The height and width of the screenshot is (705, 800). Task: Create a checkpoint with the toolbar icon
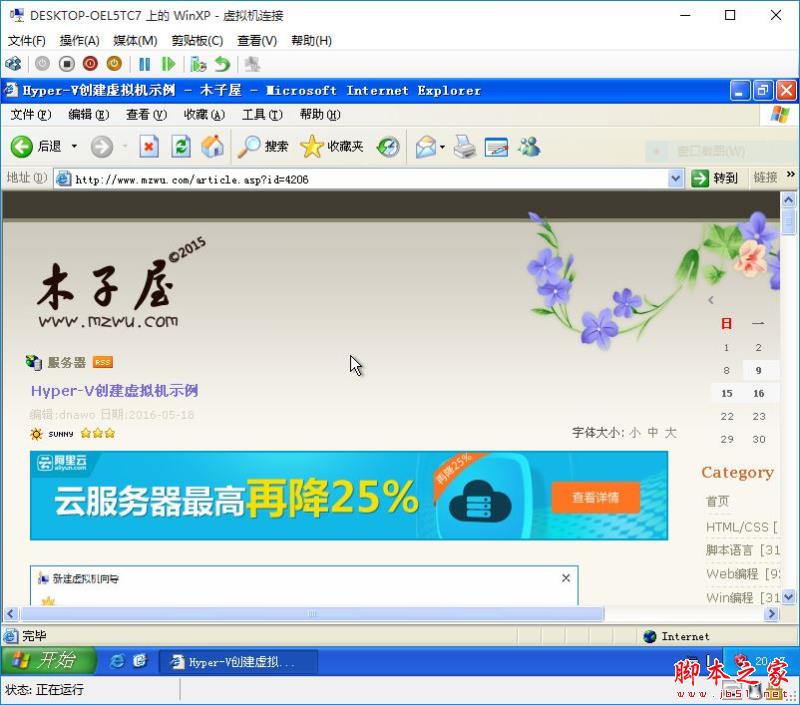tap(198, 64)
